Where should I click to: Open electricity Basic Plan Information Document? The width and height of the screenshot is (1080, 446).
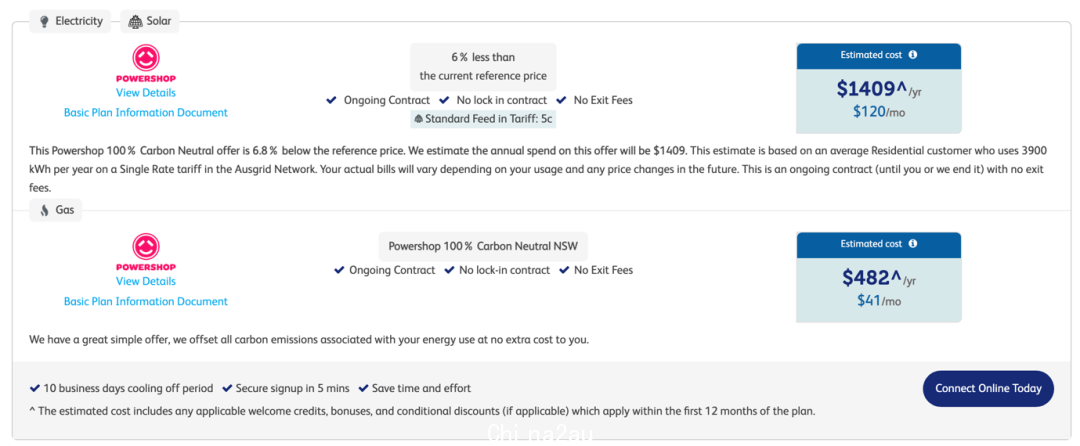pos(146,113)
